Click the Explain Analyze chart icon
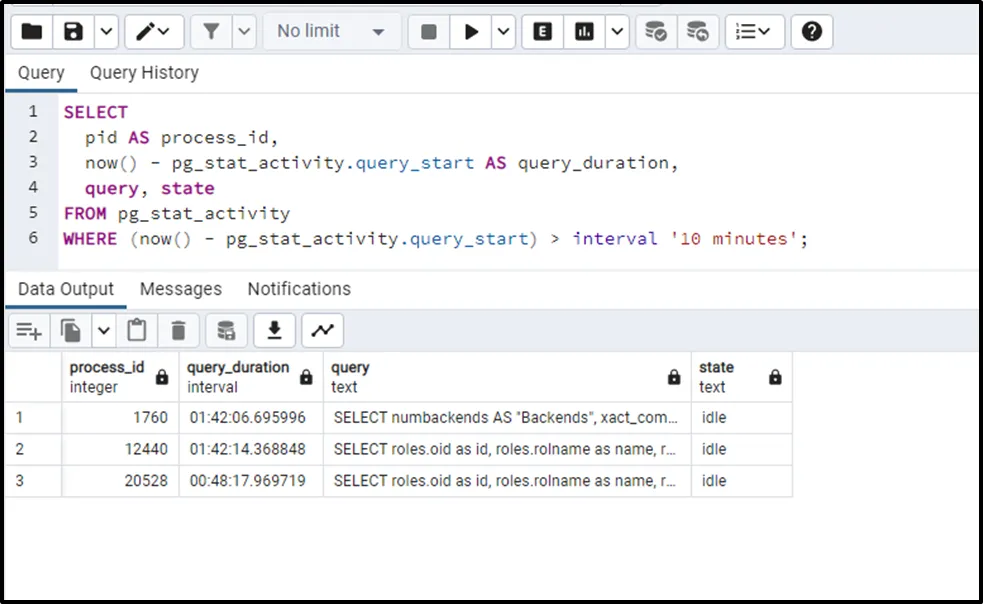This screenshot has height=604, width=983. (x=583, y=32)
